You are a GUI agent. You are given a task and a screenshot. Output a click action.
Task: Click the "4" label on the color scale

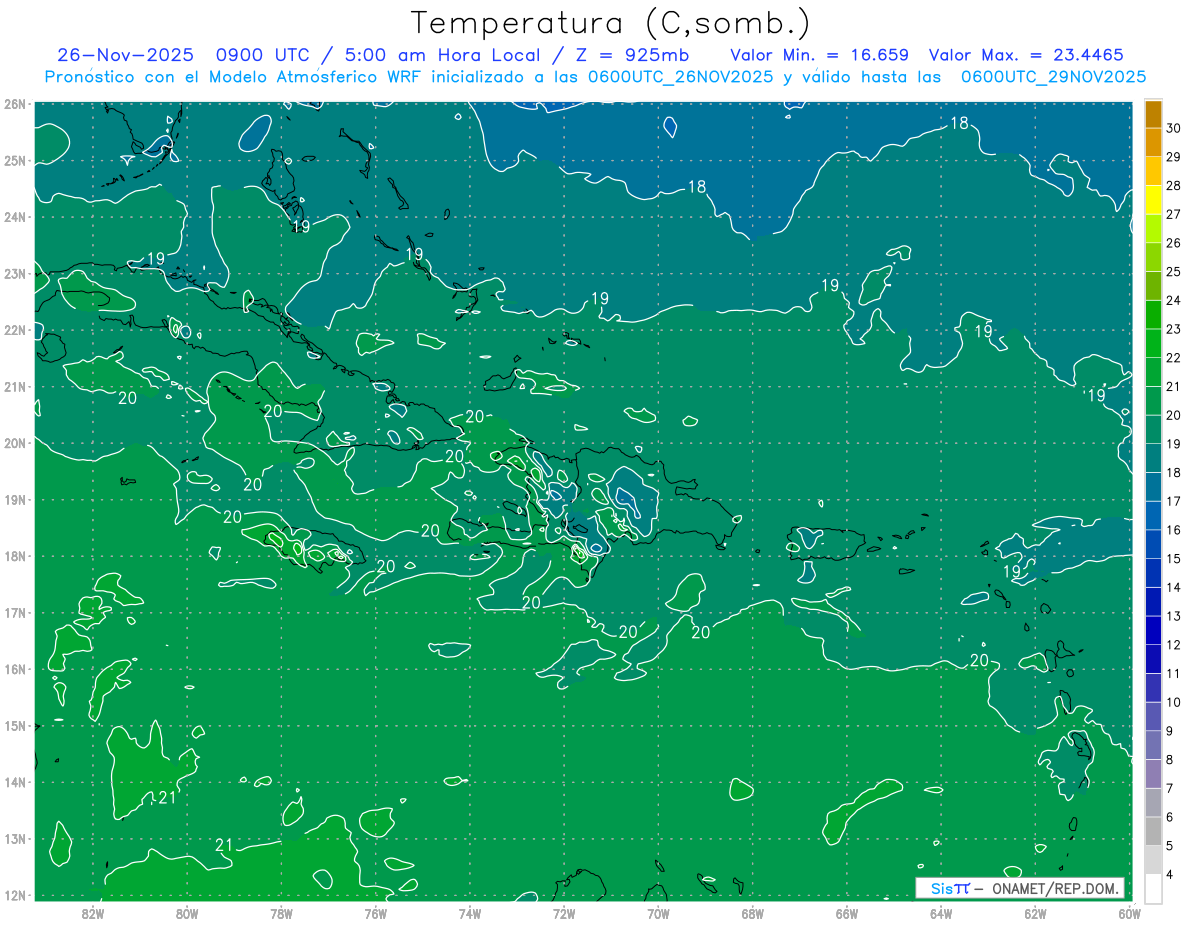click(1170, 874)
